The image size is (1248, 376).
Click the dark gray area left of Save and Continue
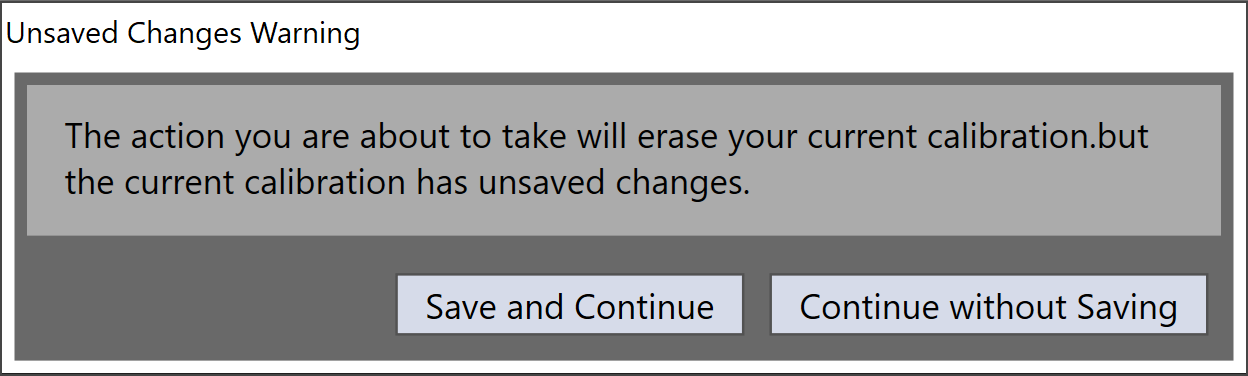[x=205, y=305]
